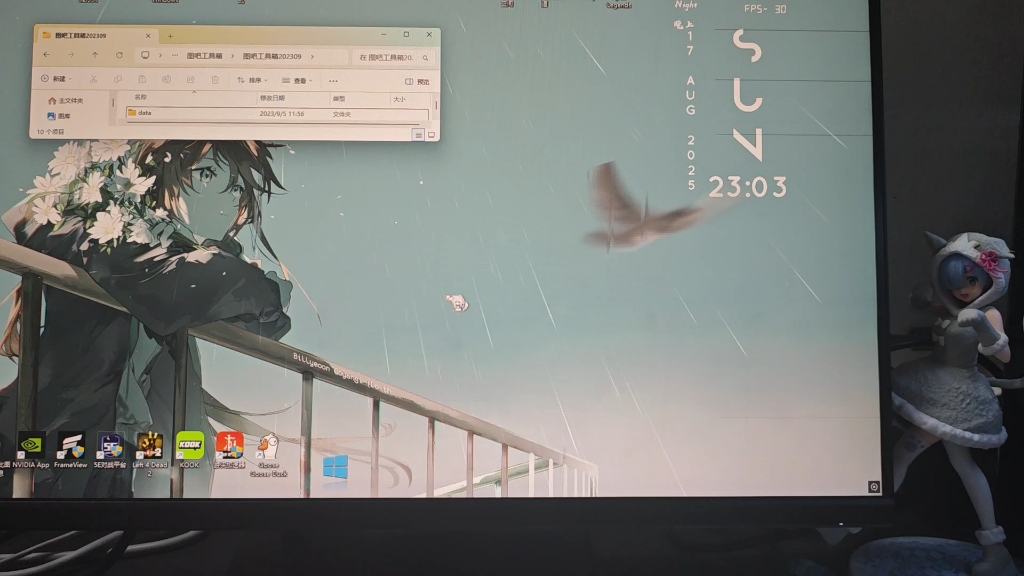Screen dimensions: 1024x576
Task: Open the KOOK desktop shortcut
Action: coord(189,449)
